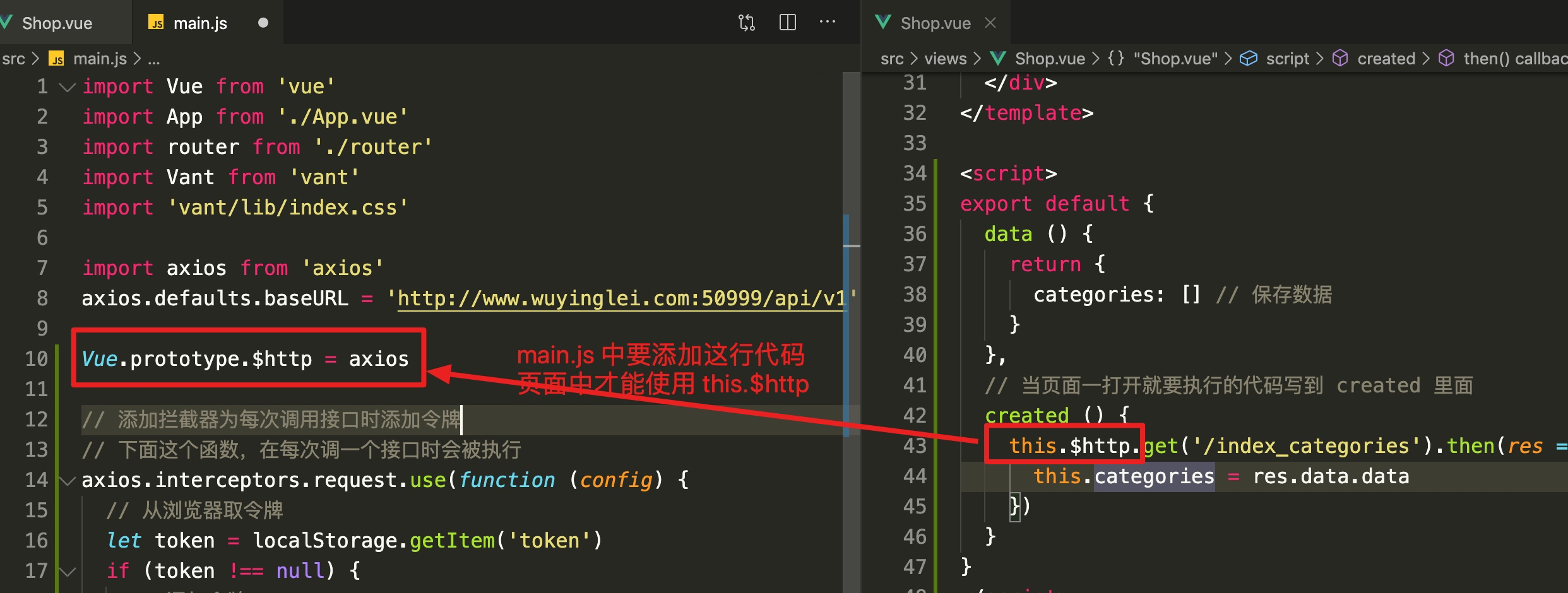Screen dimensions: 1568x593
Task: Click the comment on line 12 in main.js
Action: point(271,420)
